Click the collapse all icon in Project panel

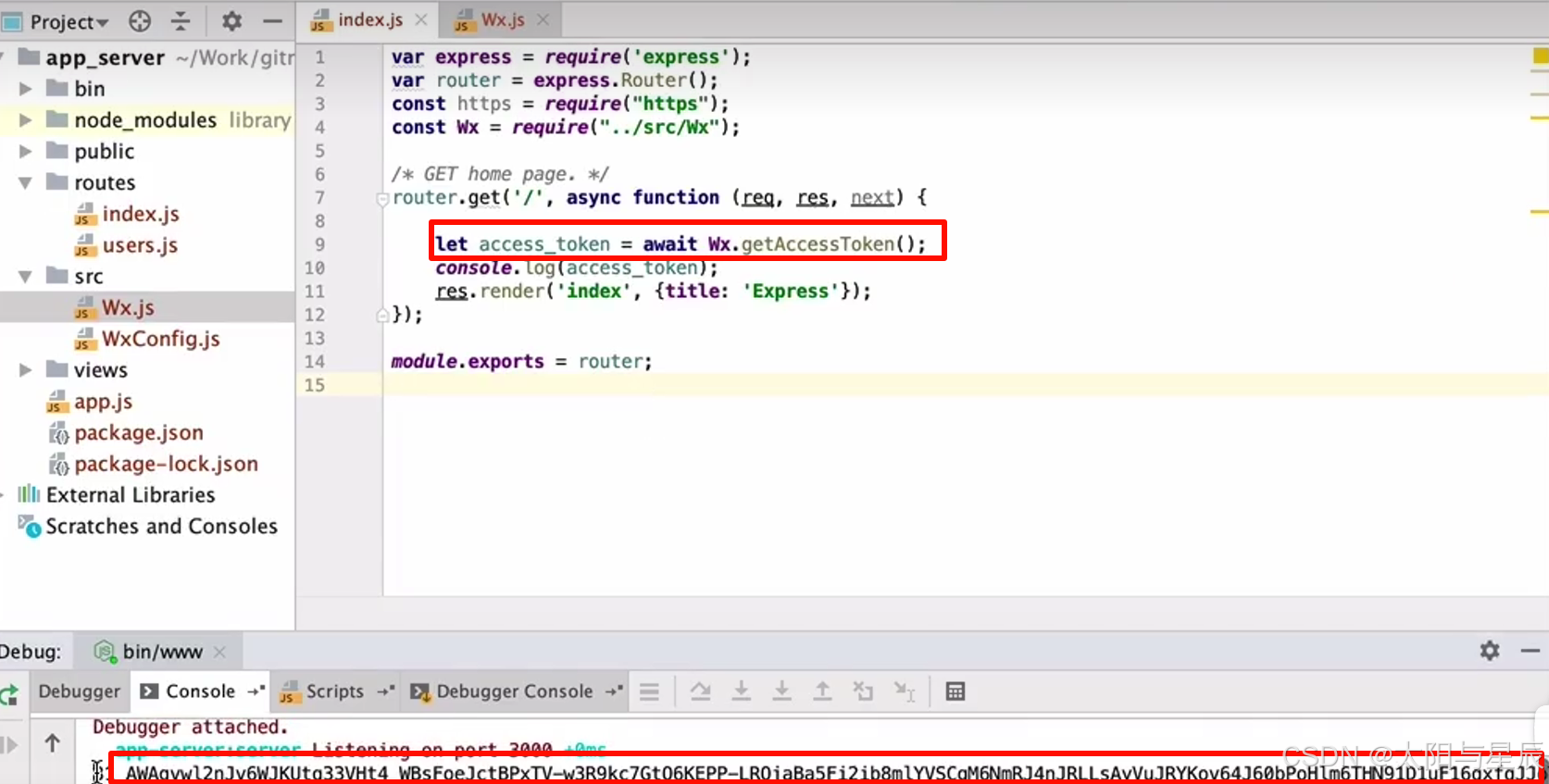[181, 20]
